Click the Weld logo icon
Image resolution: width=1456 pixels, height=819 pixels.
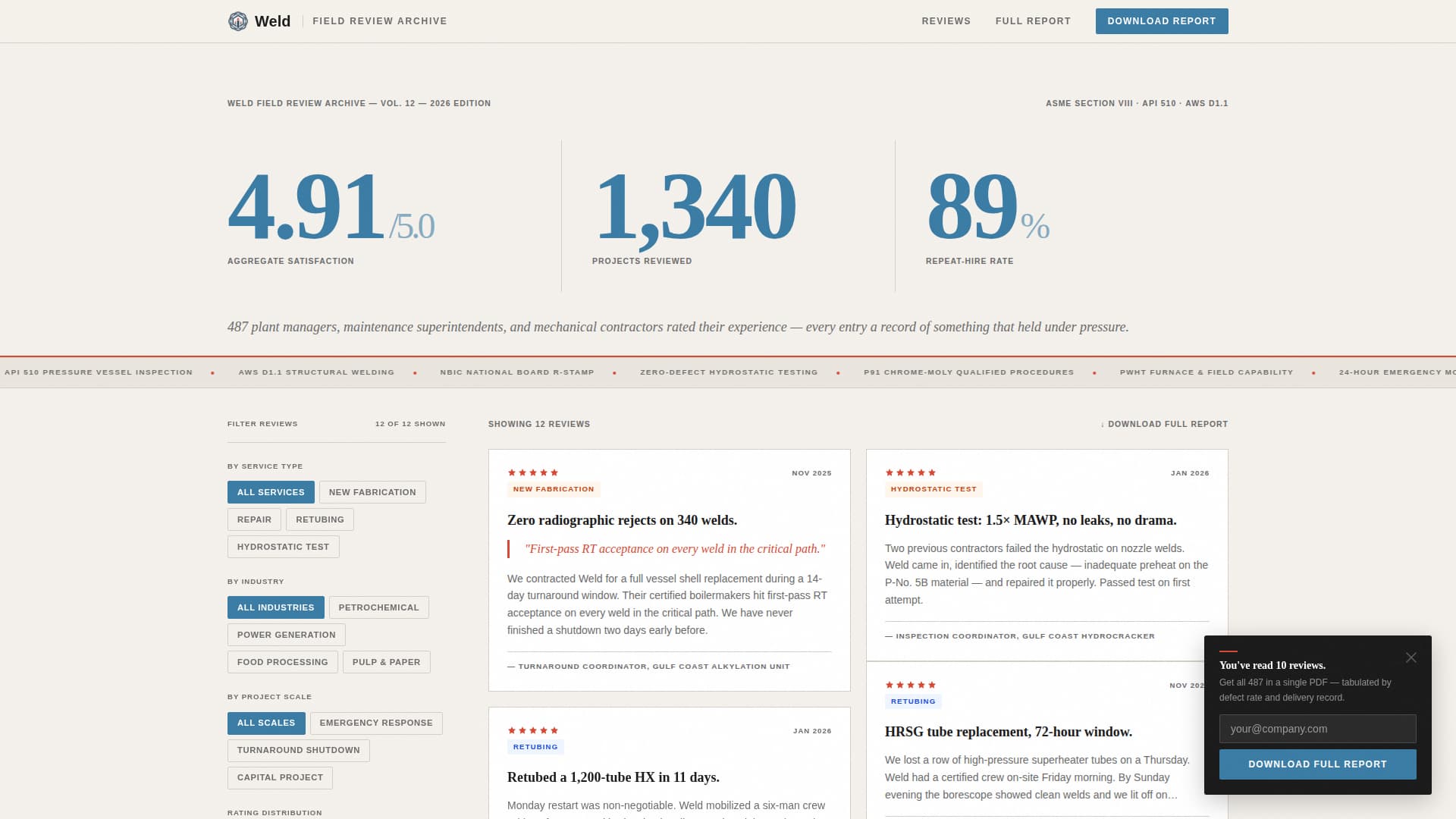(x=238, y=21)
